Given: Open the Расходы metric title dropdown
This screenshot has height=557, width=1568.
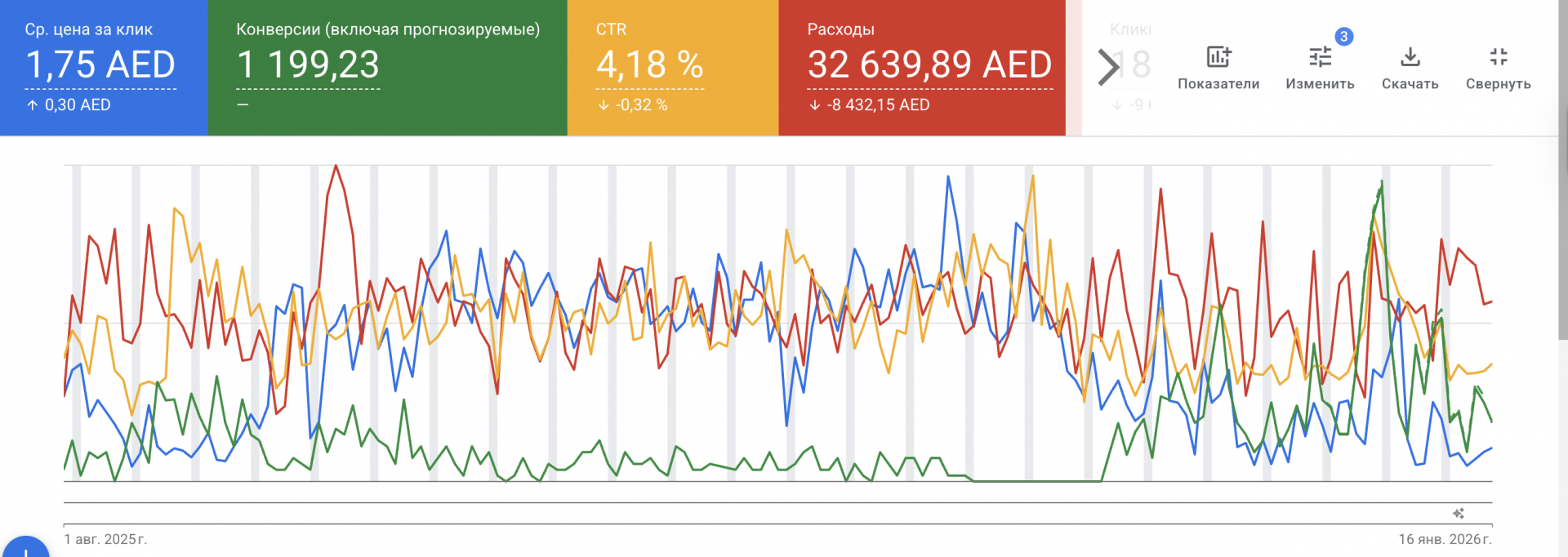Looking at the screenshot, I should (x=840, y=29).
